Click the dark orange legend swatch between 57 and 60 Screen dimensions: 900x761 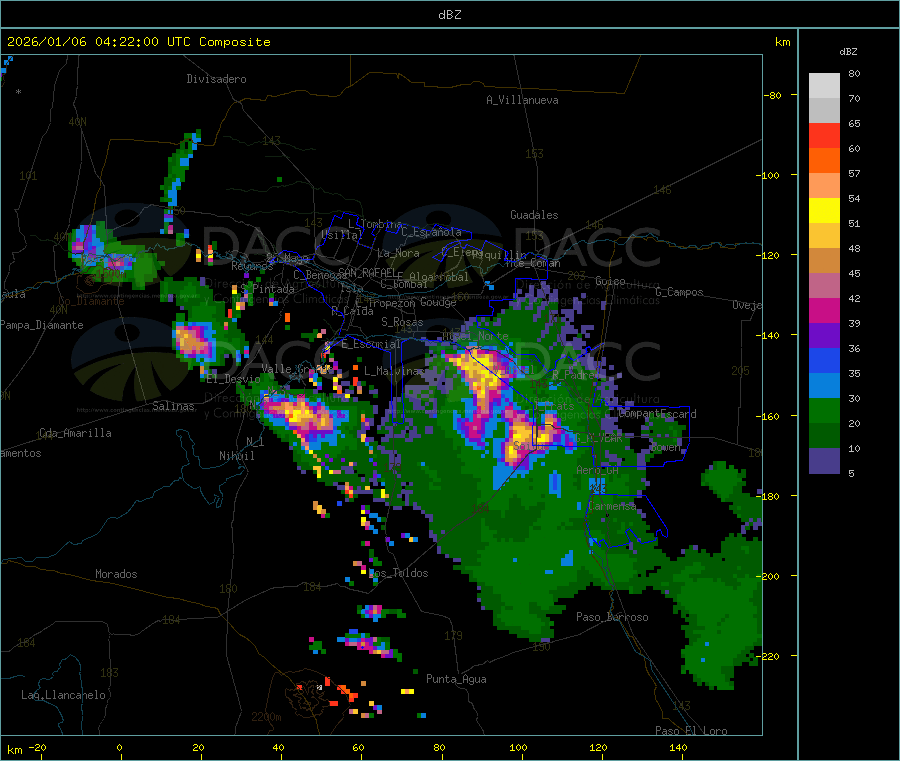(824, 161)
